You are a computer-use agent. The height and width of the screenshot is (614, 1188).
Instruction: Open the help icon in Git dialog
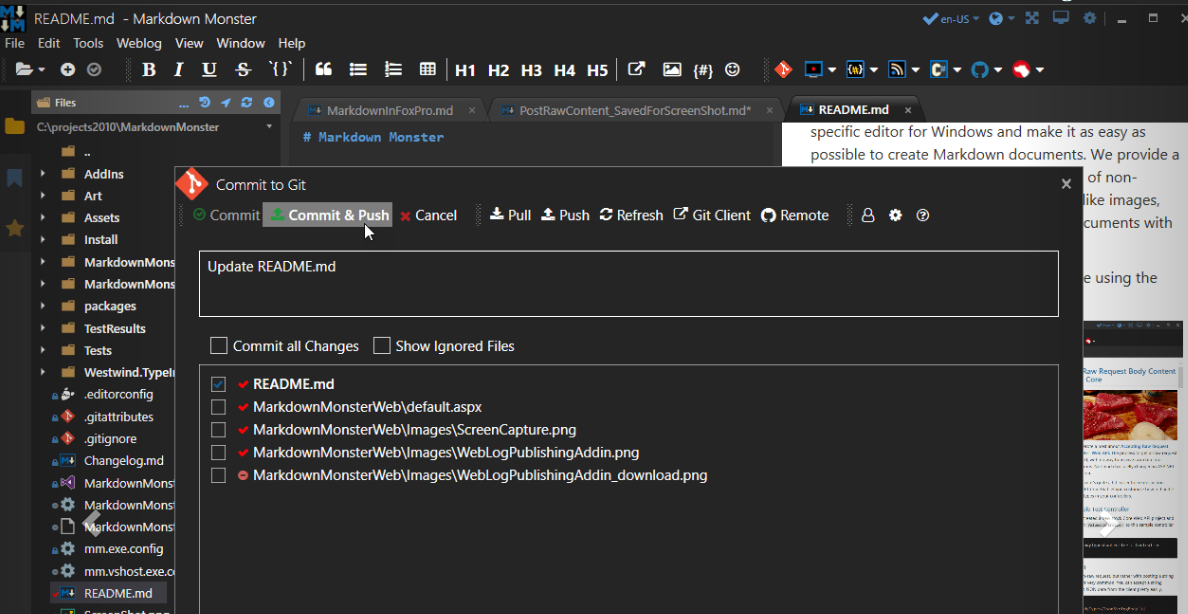pos(922,215)
